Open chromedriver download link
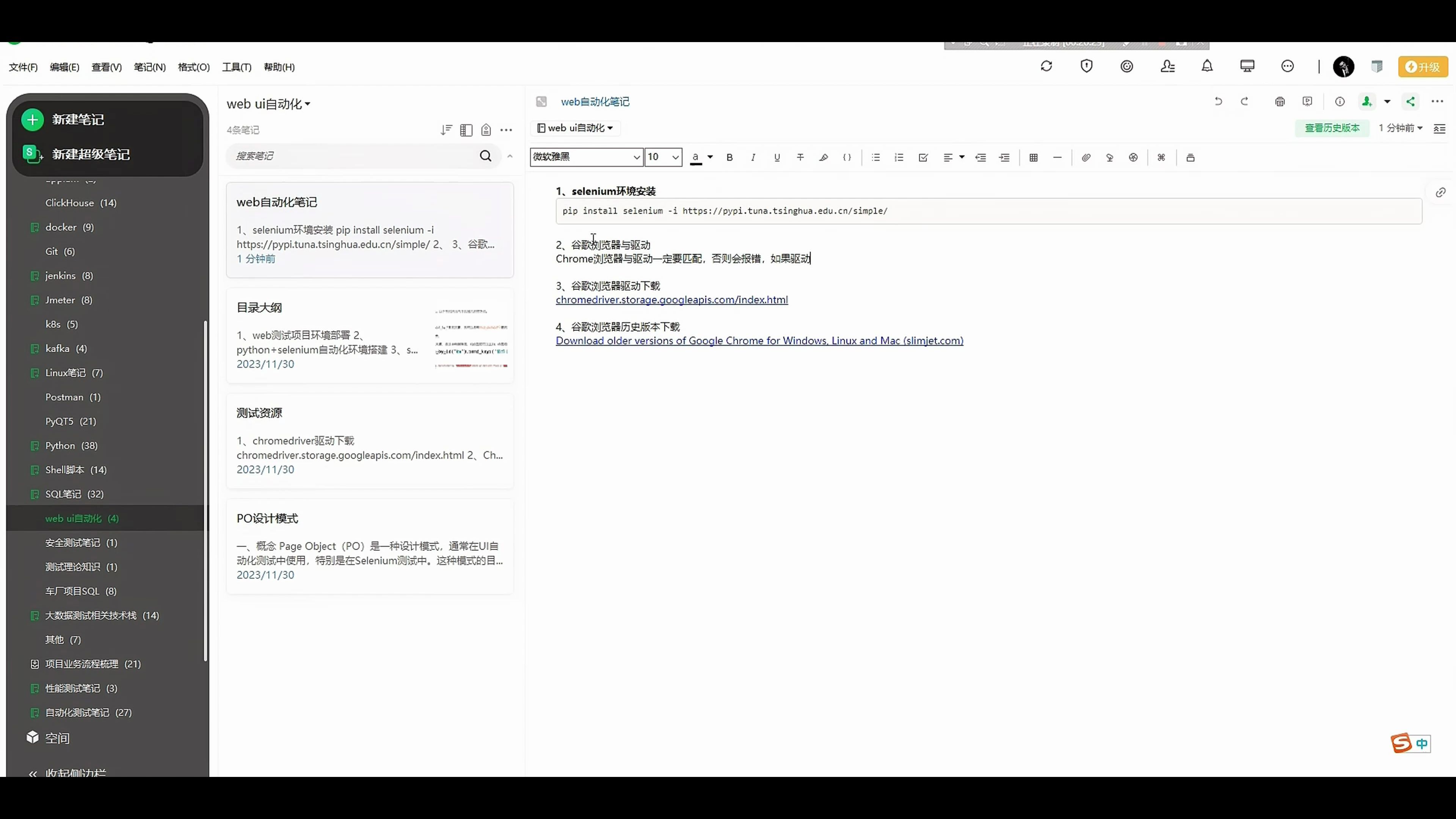The height and width of the screenshot is (819, 1456). [671, 300]
